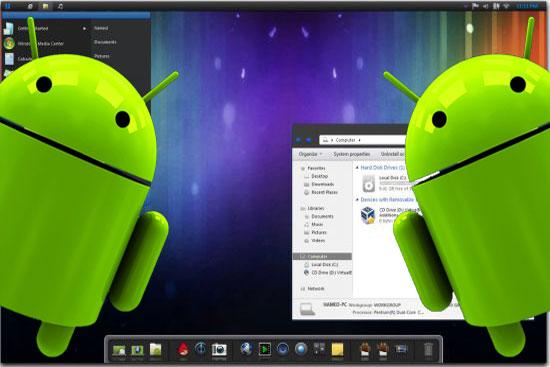
Task: Collapse Devices with Removable Storage group
Action: pyautogui.click(x=357, y=200)
